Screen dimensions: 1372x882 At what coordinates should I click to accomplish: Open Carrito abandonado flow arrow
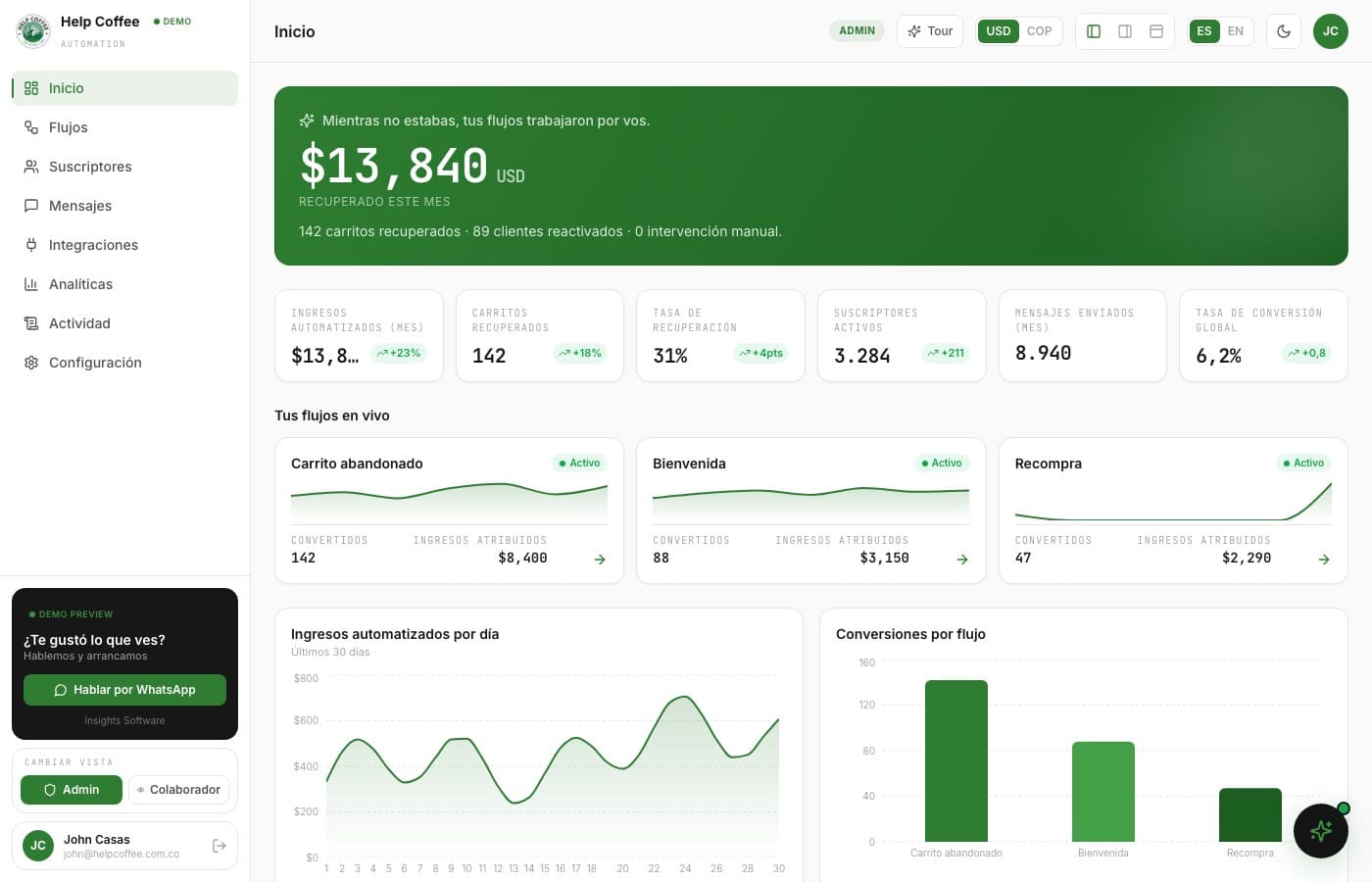600,560
